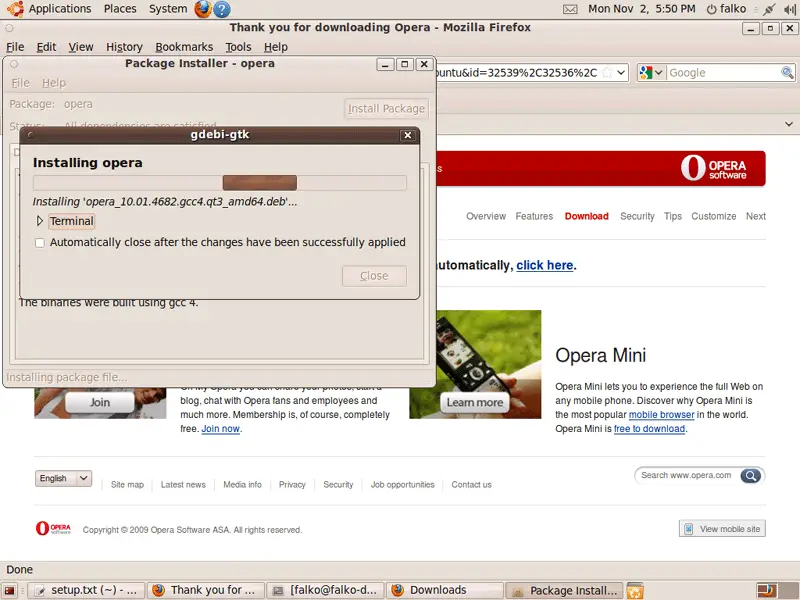Open the help icon in the top panel

pyautogui.click(x=222, y=9)
